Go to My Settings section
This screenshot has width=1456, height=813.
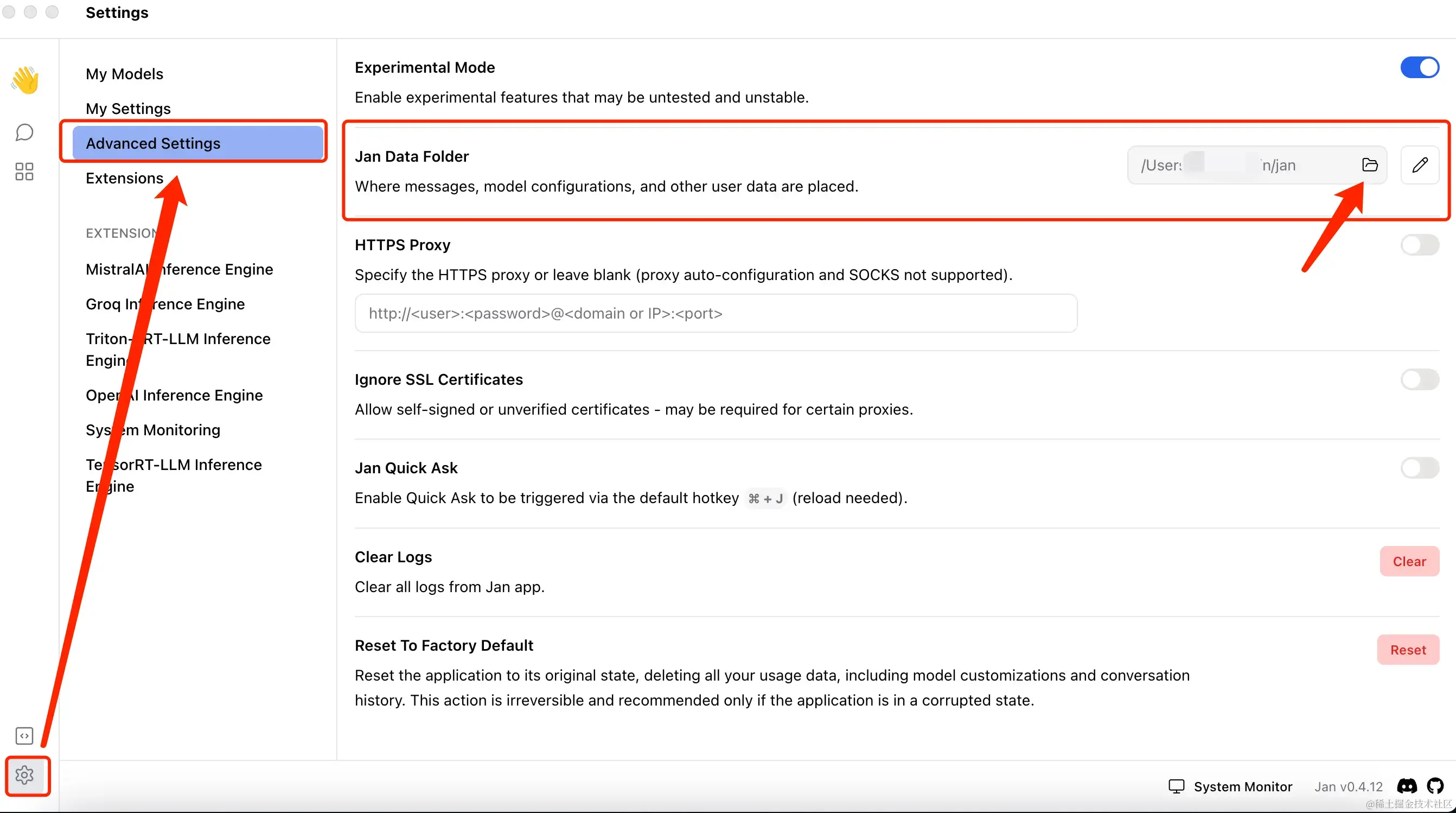click(129, 109)
